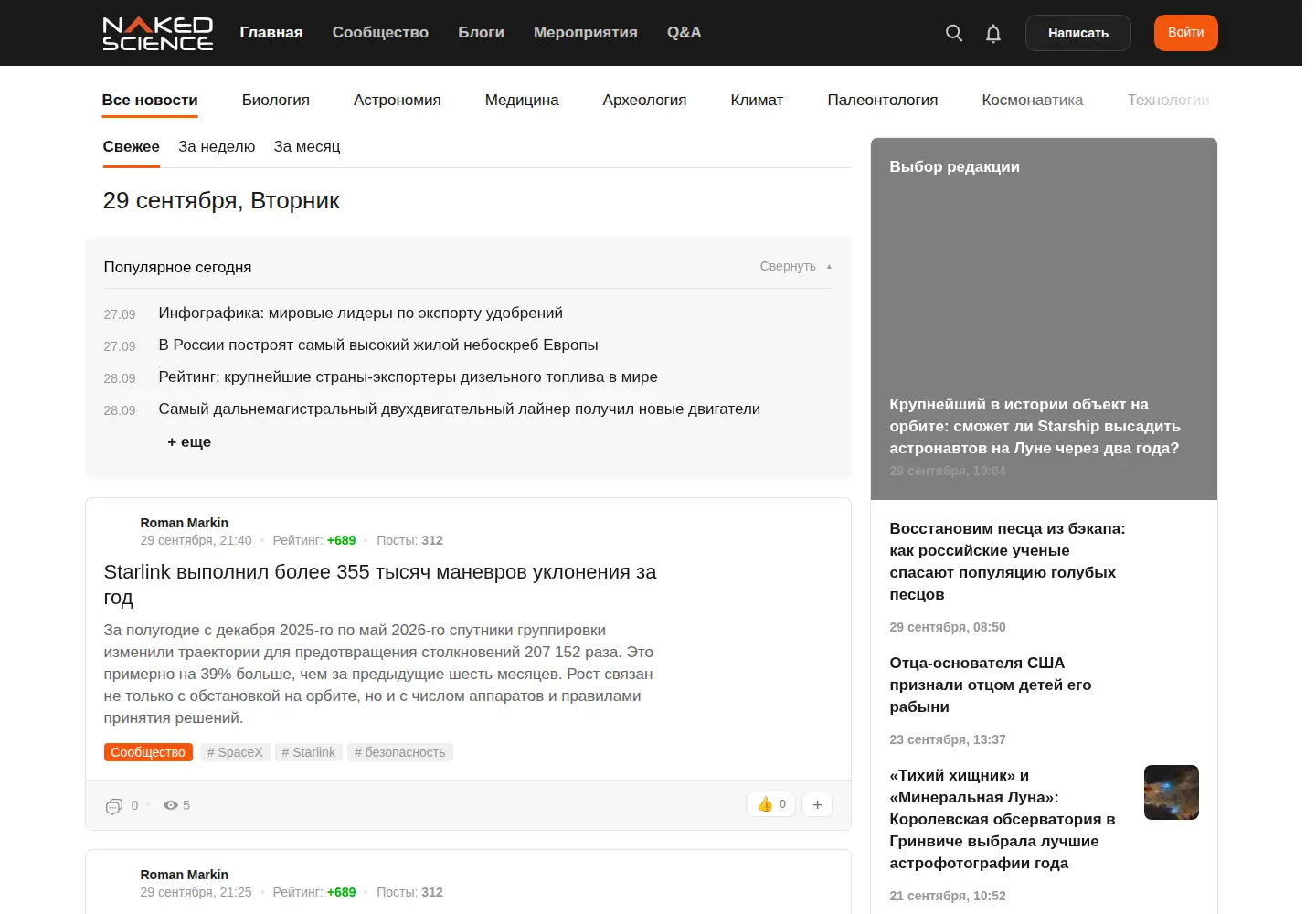Click the # Starlink tag

click(309, 752)
